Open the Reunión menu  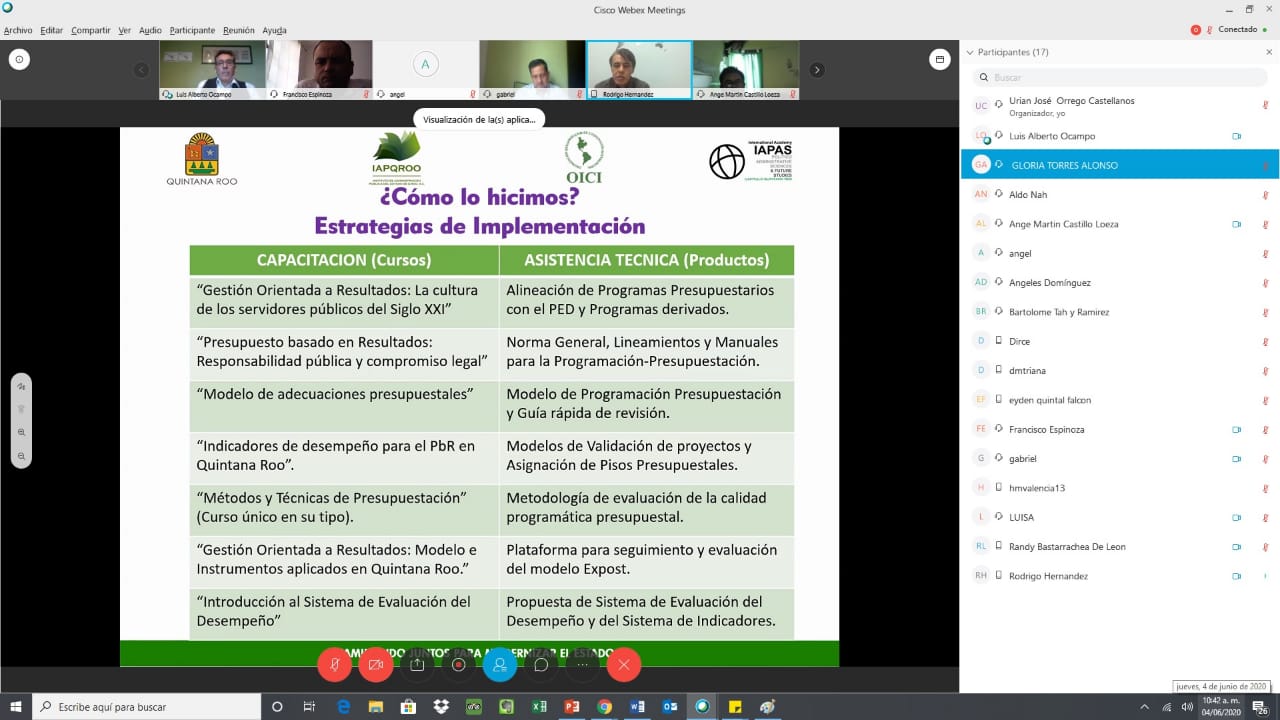[239, 30]
